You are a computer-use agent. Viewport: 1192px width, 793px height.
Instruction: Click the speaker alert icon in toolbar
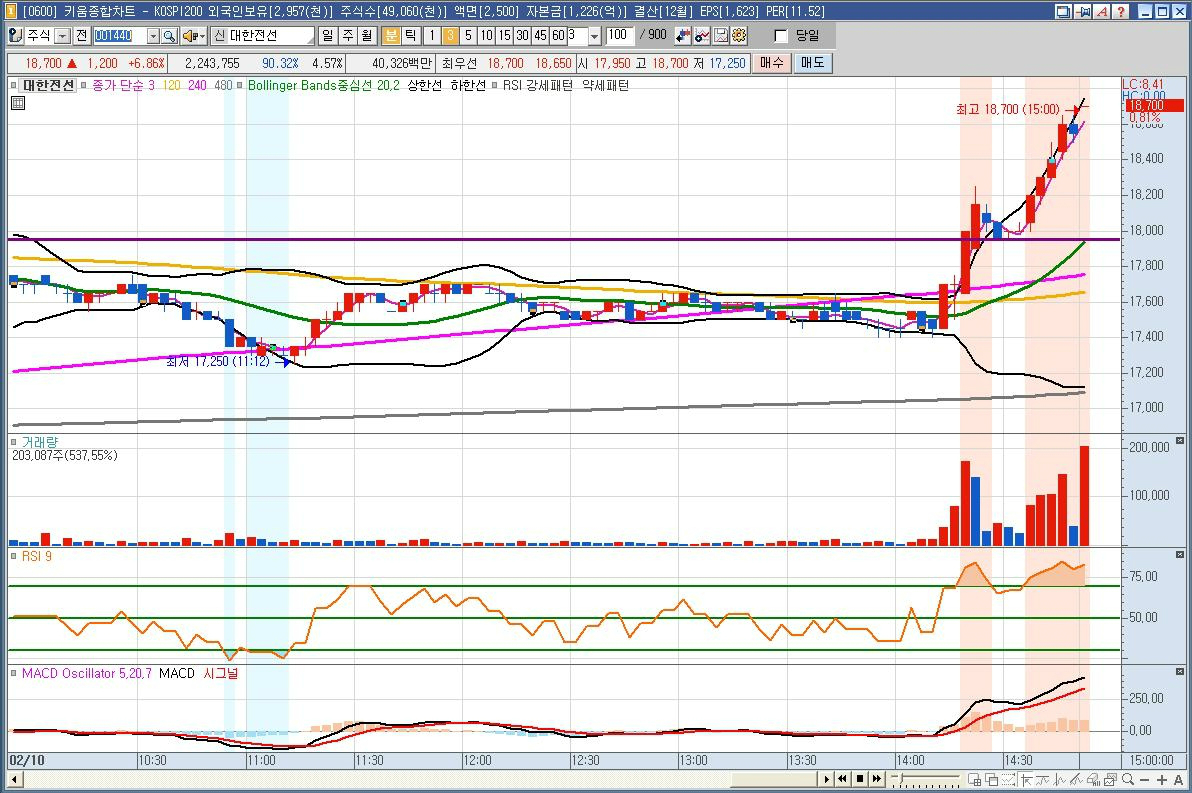190,36
